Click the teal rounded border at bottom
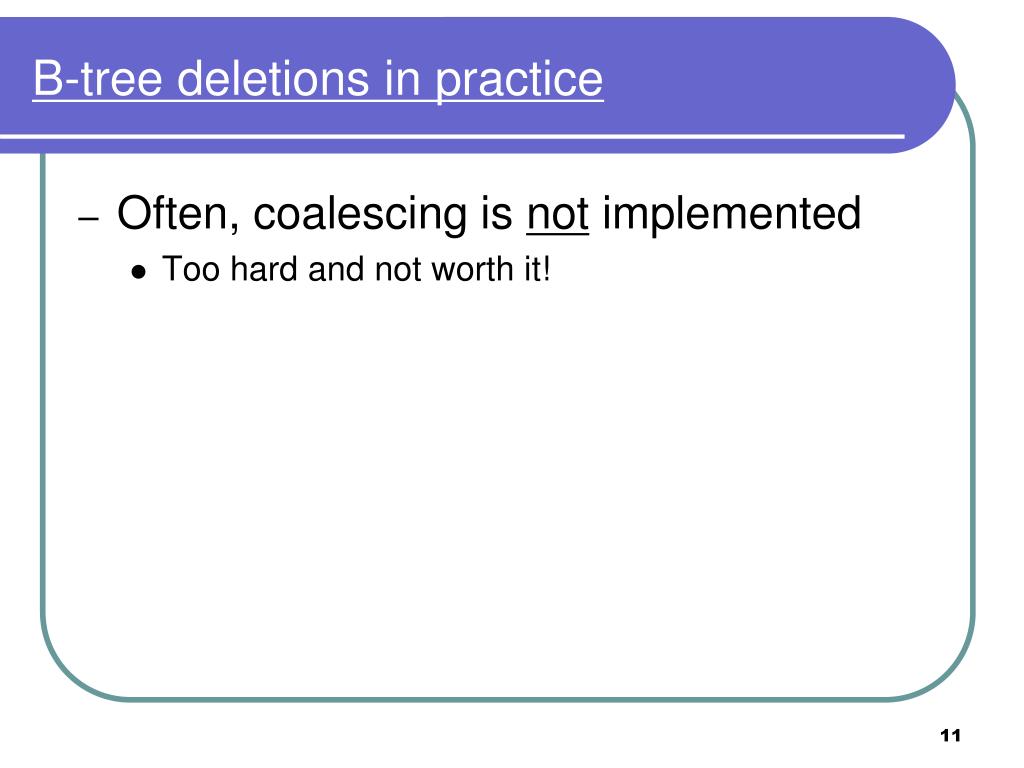1024x768 pixels. [x=507, y=699]
